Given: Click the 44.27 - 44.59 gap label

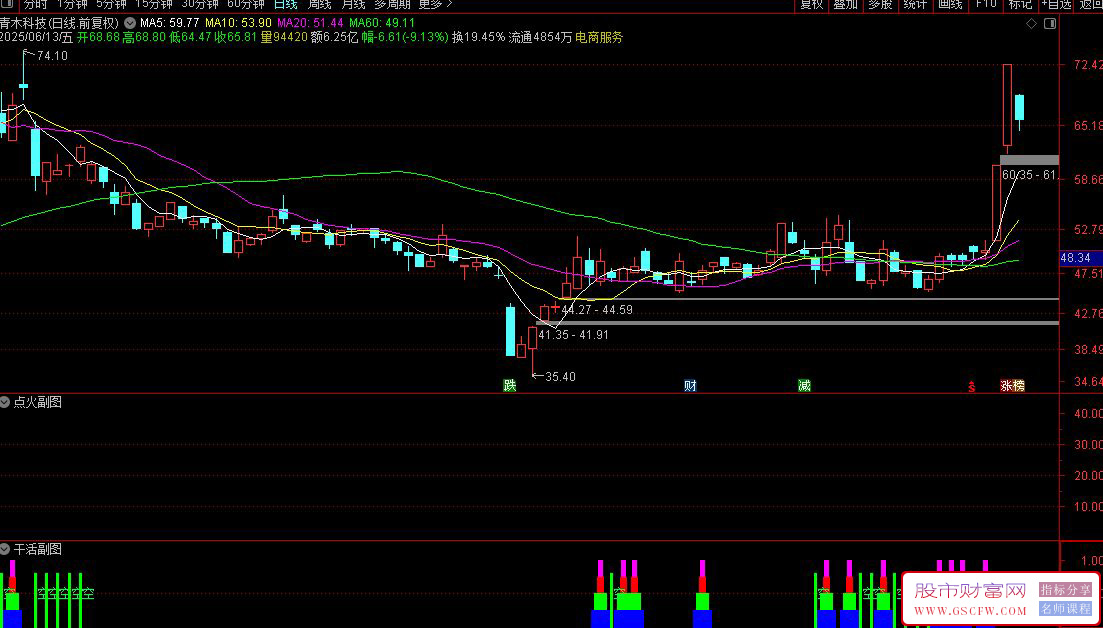Looking at the screenshot, I should (x=597, y=309).
